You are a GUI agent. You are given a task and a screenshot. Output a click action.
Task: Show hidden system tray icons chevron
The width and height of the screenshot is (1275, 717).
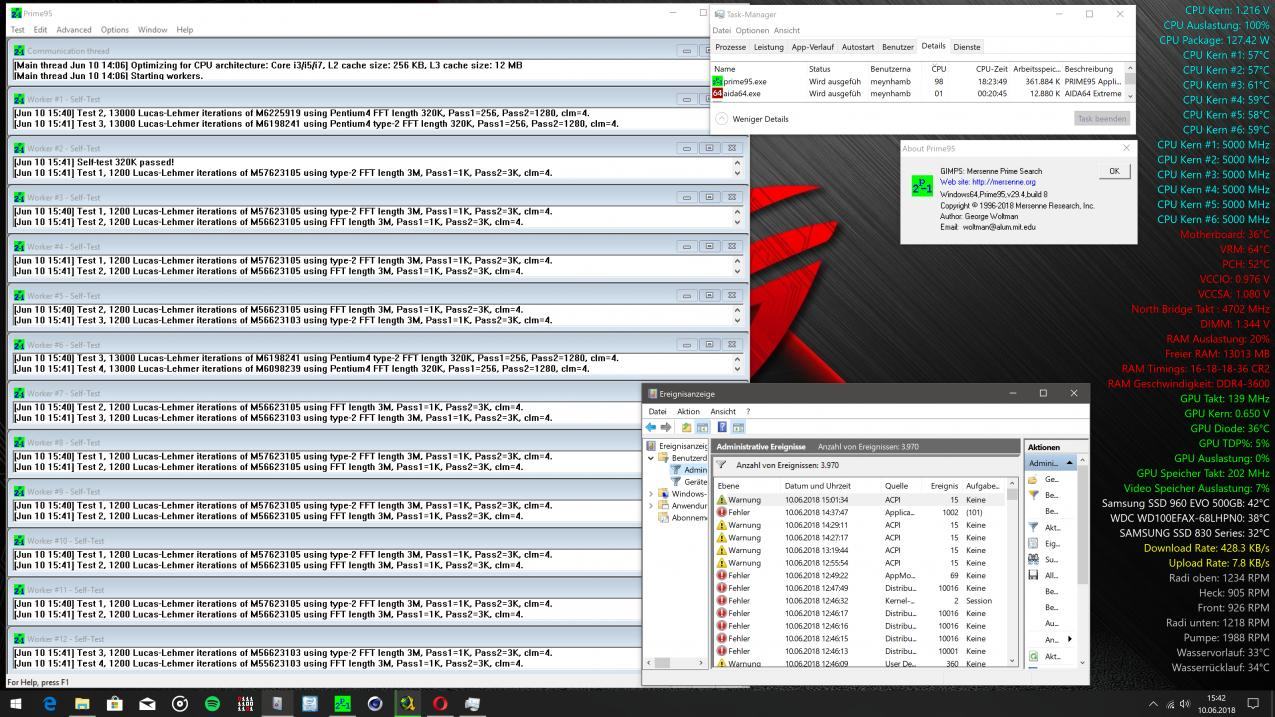pyautogui.click(x=1153, y=704)
